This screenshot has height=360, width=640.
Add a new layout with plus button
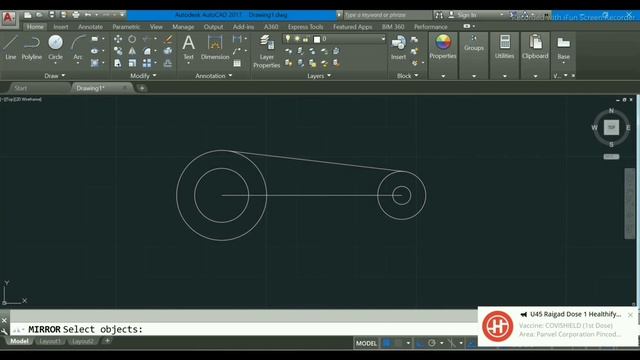click(107, 341)
